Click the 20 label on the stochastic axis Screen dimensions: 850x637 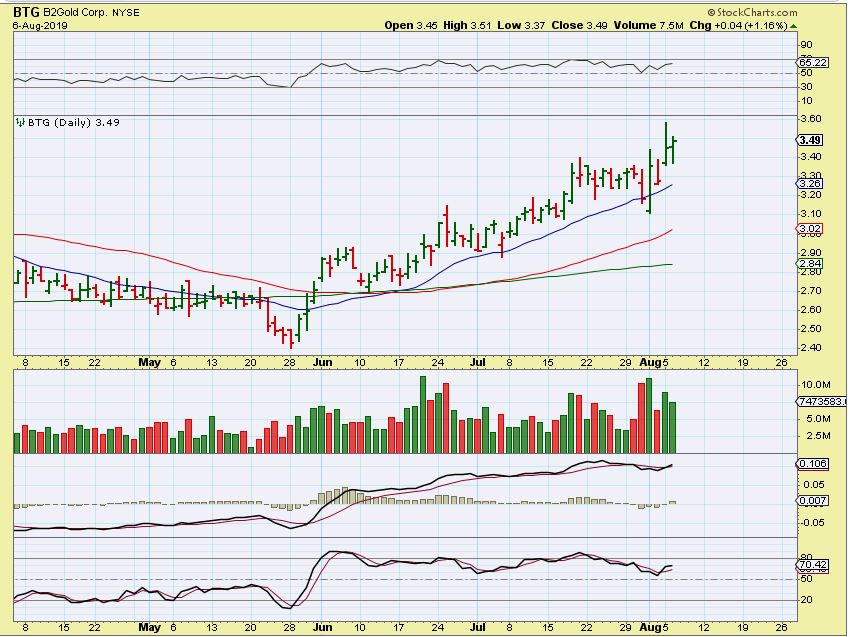pos(806,600)
